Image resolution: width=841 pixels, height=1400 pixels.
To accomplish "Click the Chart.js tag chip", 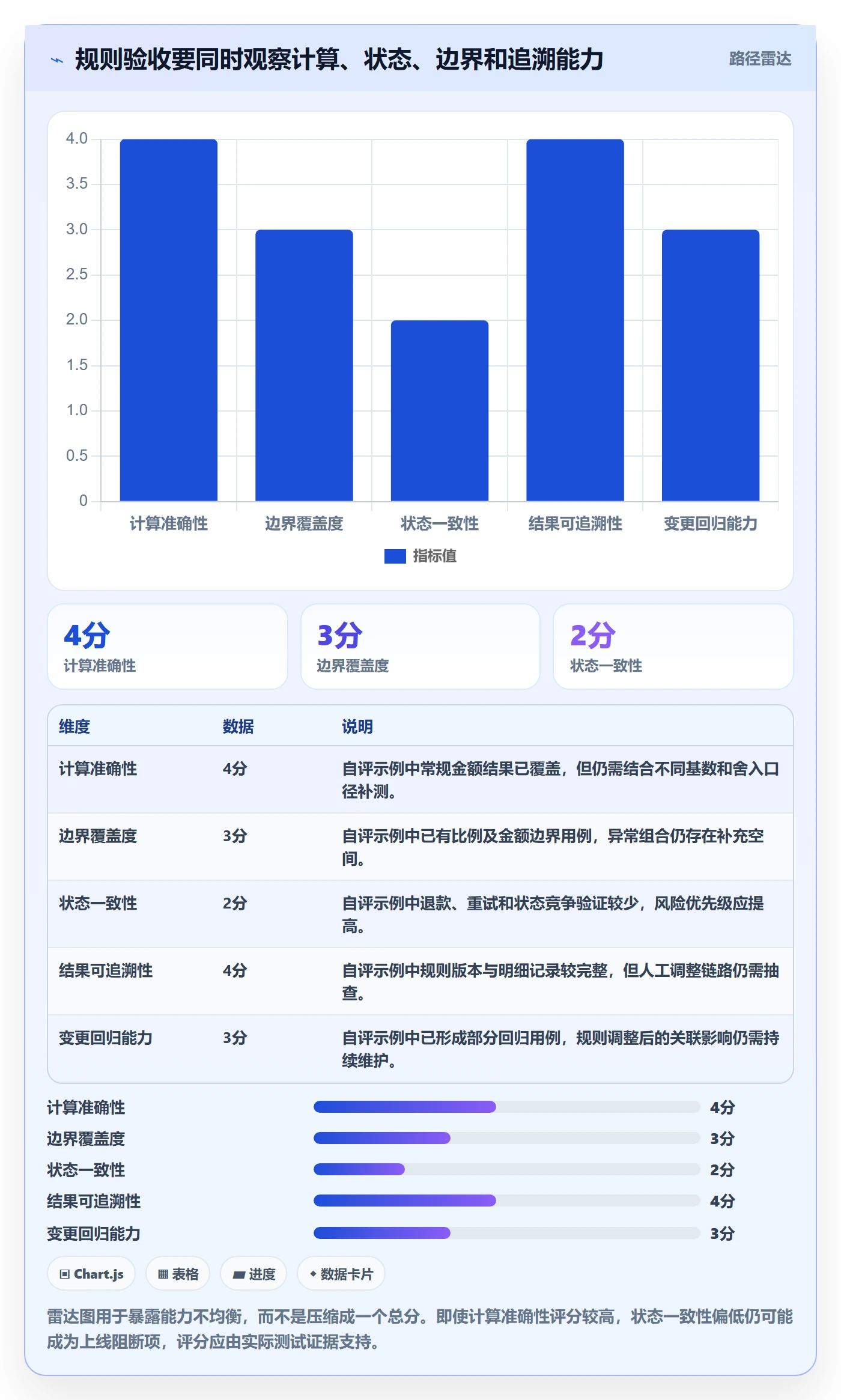I will pos(91,1273).
